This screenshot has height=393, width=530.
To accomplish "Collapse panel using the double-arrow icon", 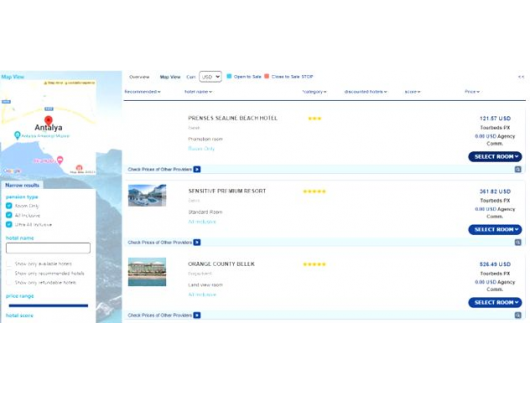I will click(x=521, y=77).
